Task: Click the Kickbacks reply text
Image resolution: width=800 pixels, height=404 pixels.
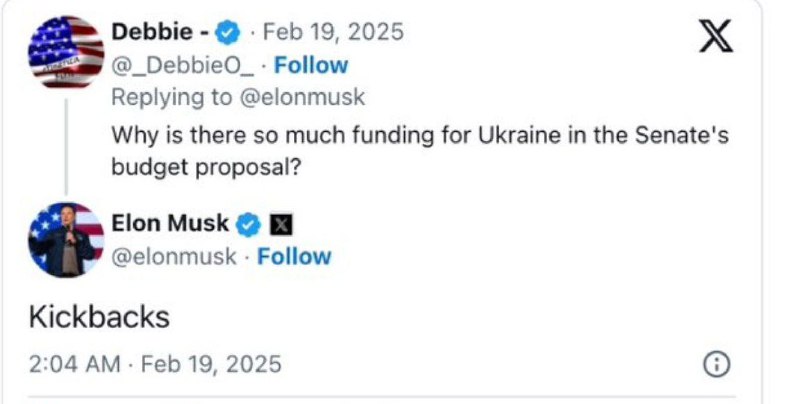Action: click(x=98, y=317)
